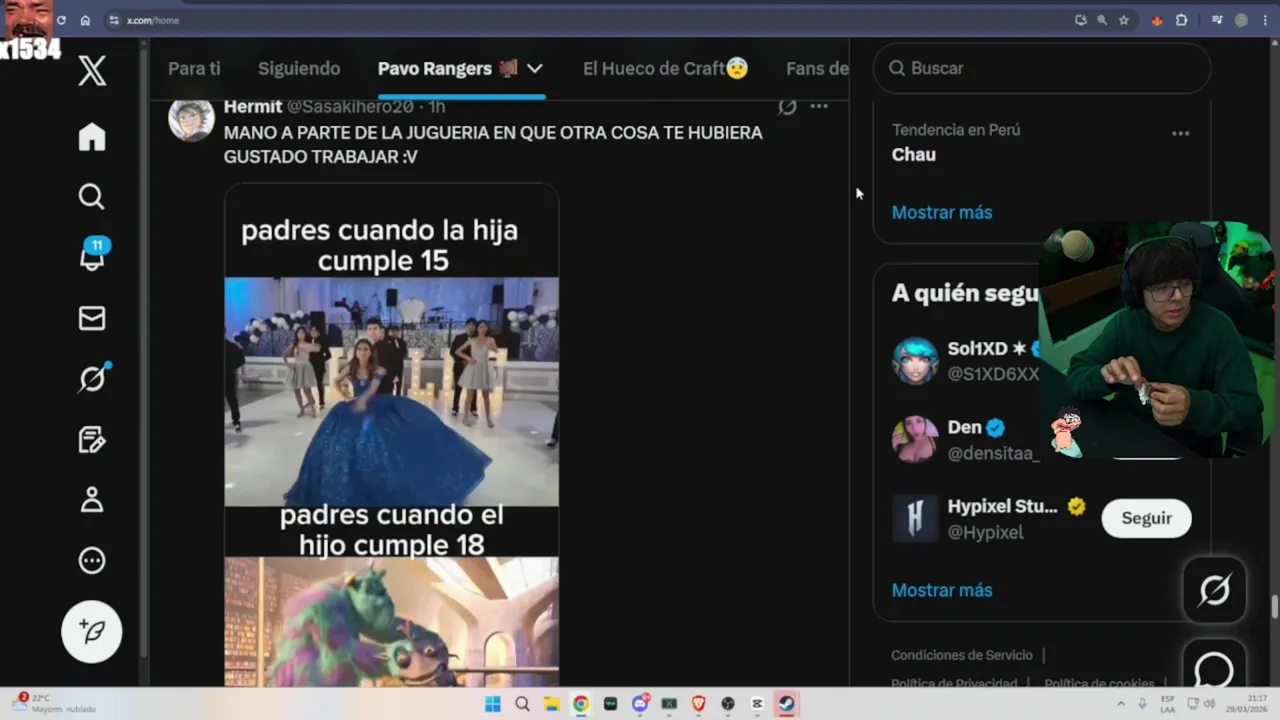The width and height of the screenshot is (1280, 720).
Task: Click the Grok icon on Hermit's post
Action: [787, 106]
